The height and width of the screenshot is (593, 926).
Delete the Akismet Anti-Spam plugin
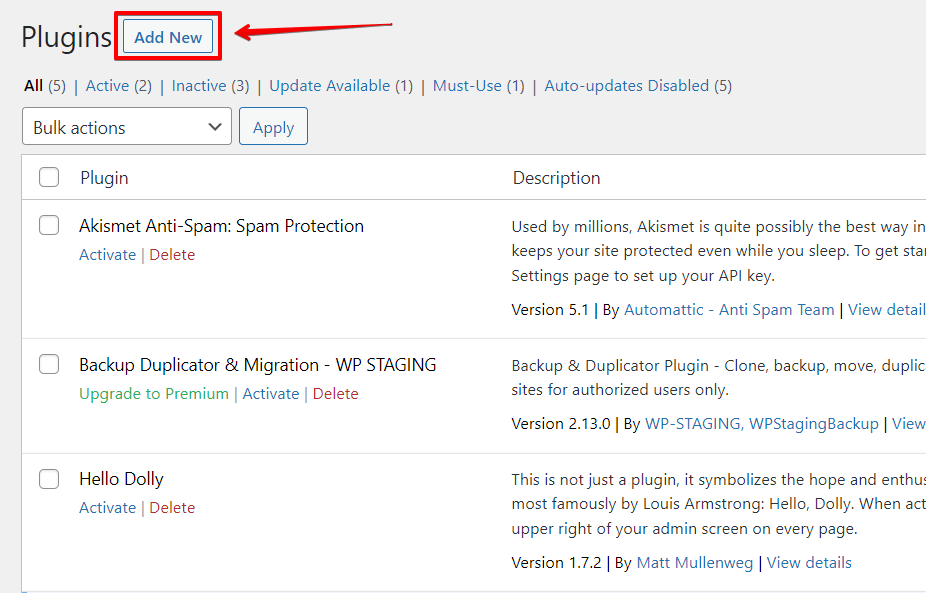click(172, 255)
